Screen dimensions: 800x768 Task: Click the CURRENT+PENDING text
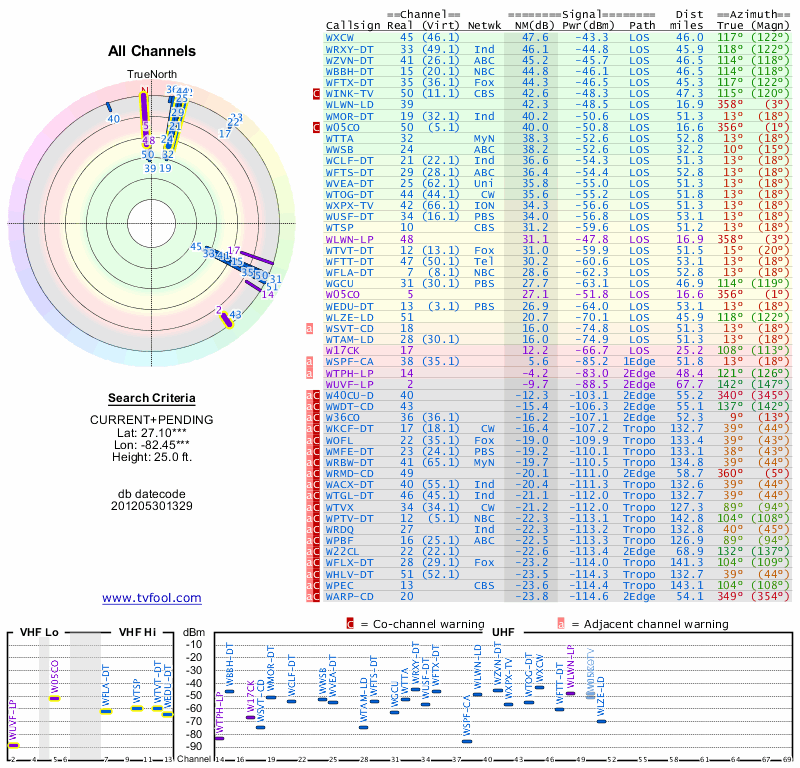(152, 420)
